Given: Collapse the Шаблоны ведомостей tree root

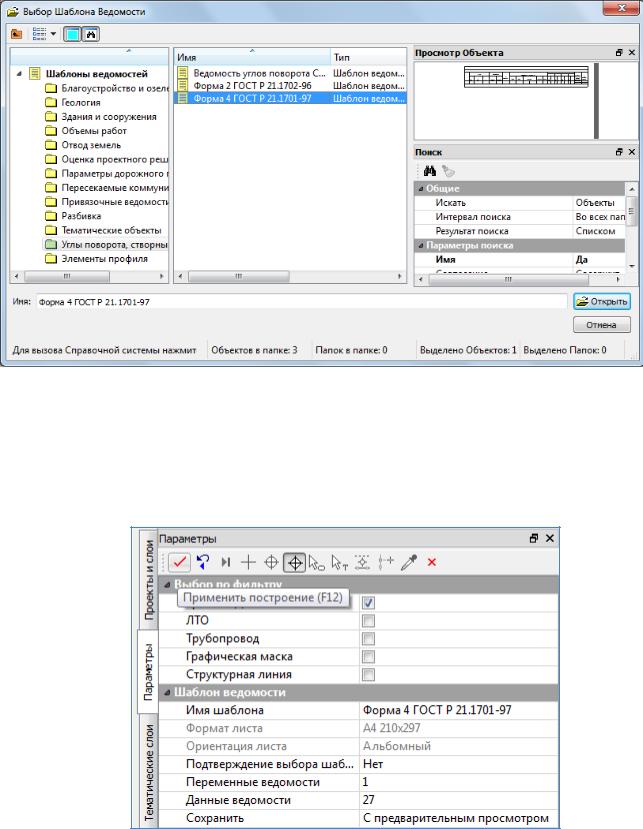Looking at the screenshot, I should (19, 74).
